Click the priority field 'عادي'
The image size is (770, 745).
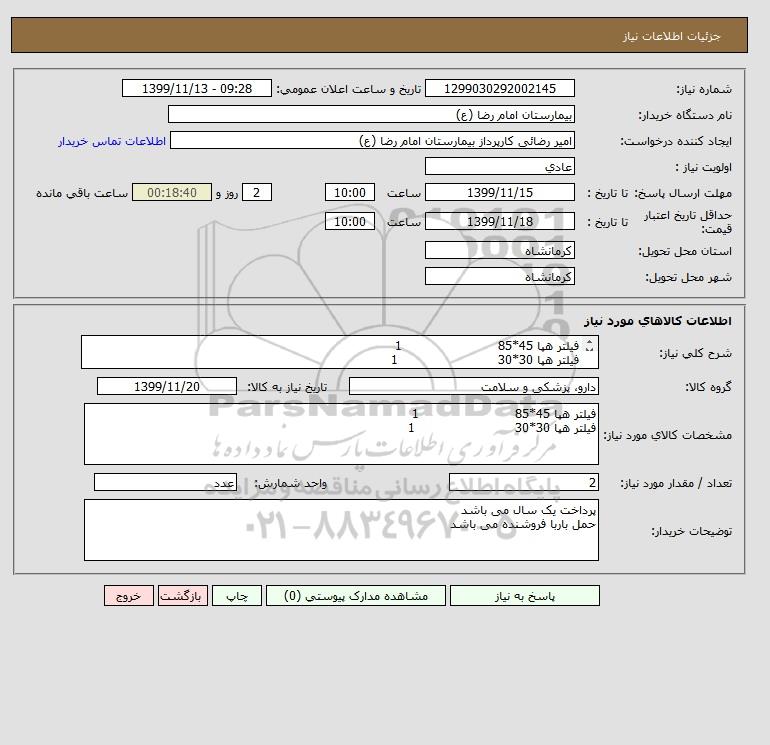[499, 166]
